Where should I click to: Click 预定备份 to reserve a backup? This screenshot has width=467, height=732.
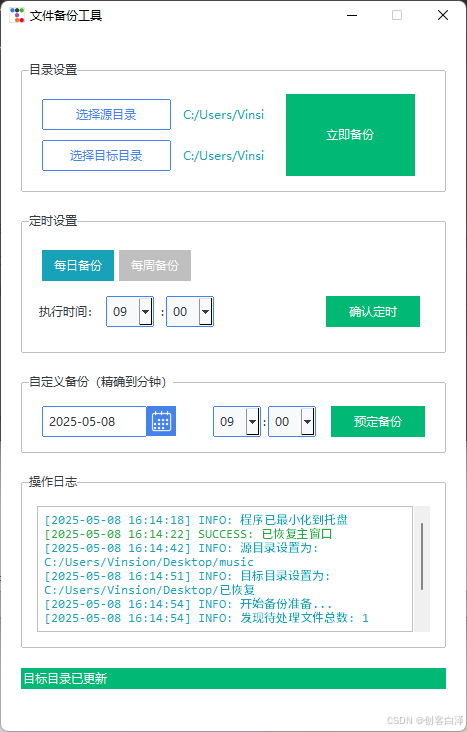tap(378, 422)
